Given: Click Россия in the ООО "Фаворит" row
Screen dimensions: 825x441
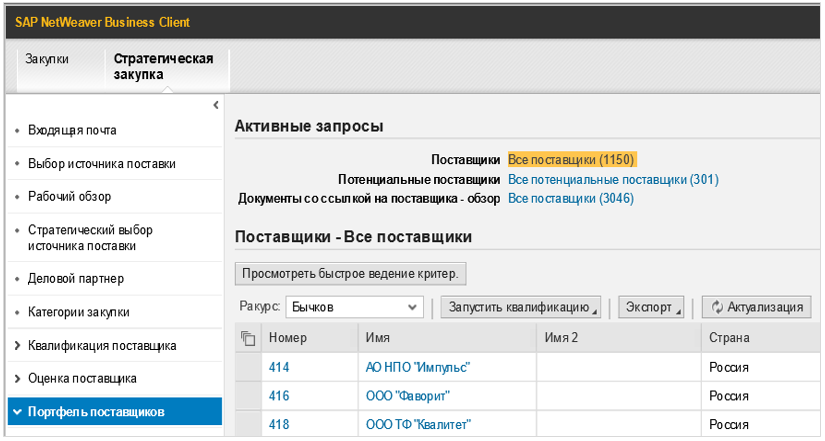Looking at the screenshot, I should tap(729, 396).
